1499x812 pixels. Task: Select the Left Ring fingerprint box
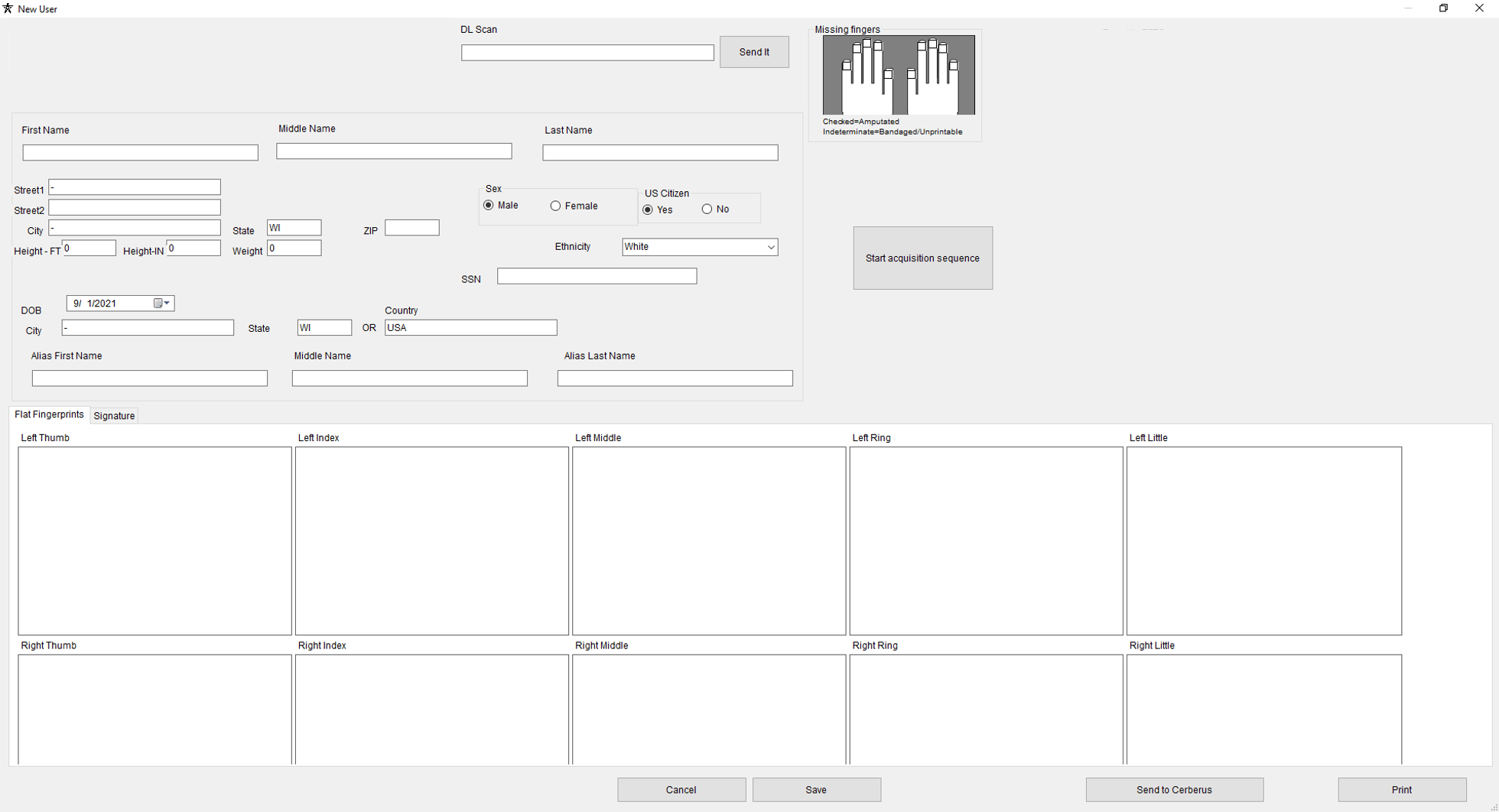coord(987,541)
